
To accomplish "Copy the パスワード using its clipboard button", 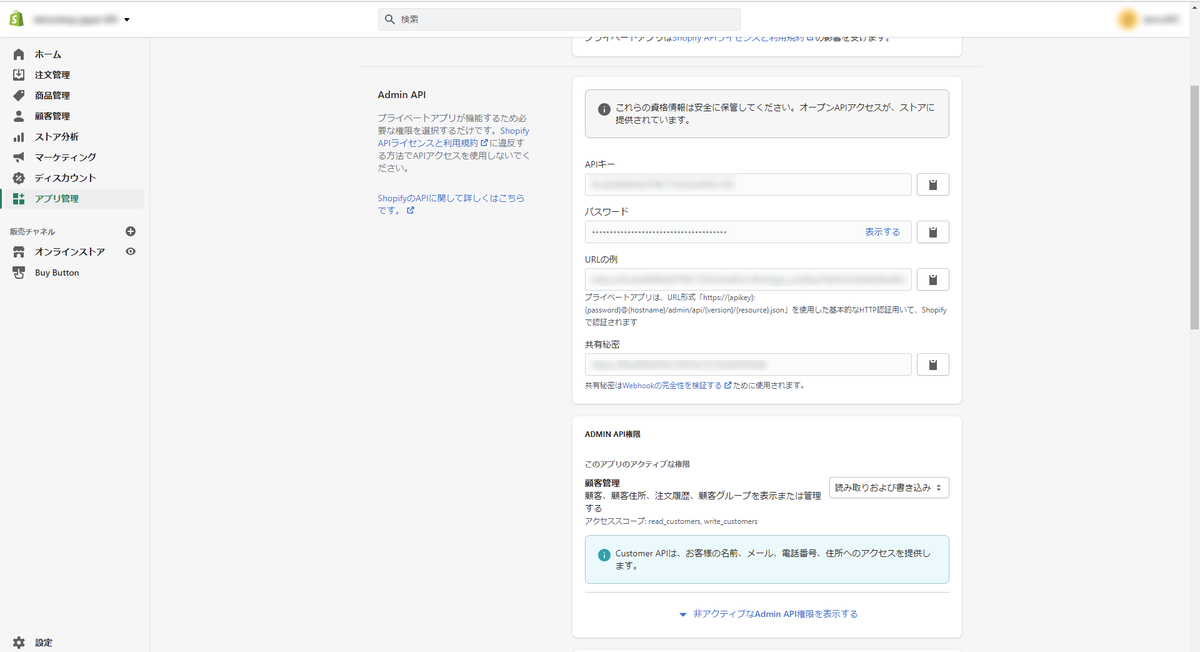I will coord(932,231).
